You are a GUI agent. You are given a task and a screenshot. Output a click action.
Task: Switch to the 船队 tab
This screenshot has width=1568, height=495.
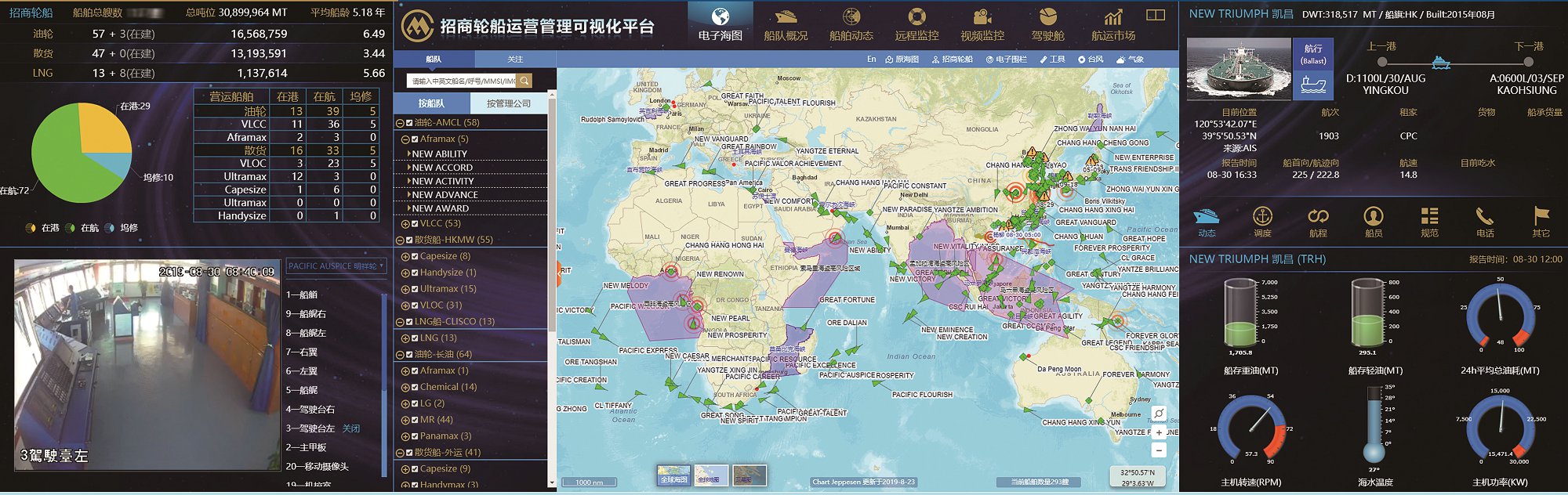[434, 60]
